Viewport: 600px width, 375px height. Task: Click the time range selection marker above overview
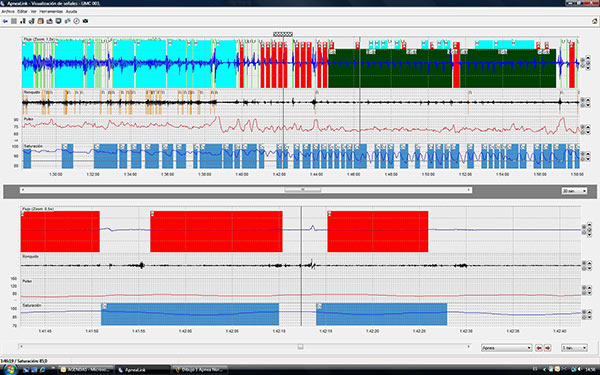pyautogui.click(x=283, y=34)
